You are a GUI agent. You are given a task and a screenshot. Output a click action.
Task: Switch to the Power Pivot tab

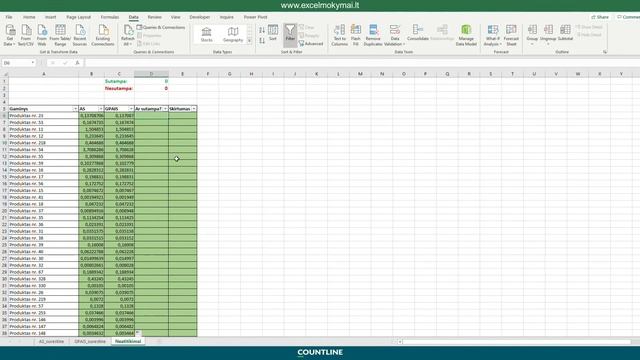coord(256,17)
